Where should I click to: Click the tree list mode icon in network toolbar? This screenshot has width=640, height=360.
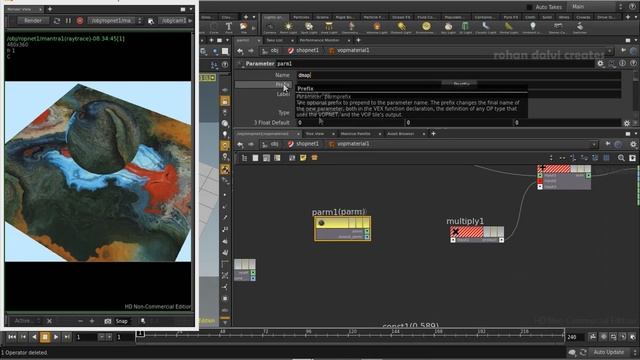click(x=244, y=158)
